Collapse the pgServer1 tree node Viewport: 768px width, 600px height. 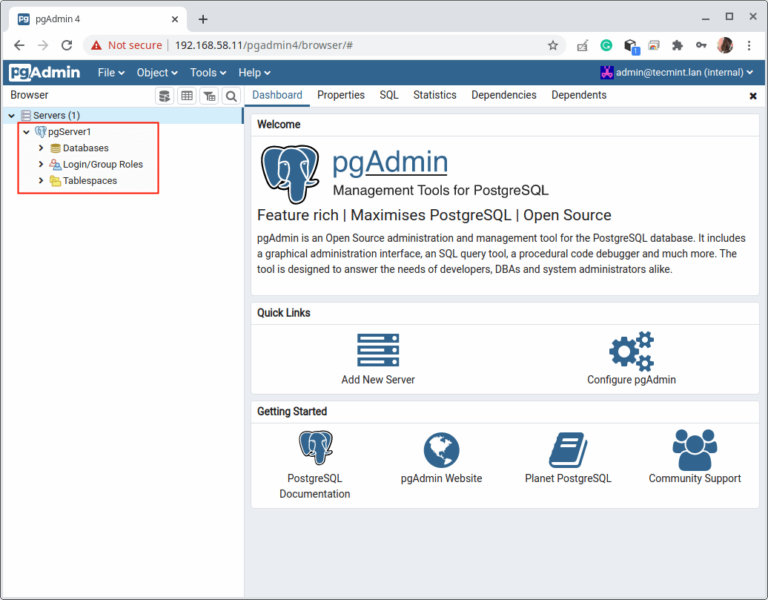[x=26, y=132]
